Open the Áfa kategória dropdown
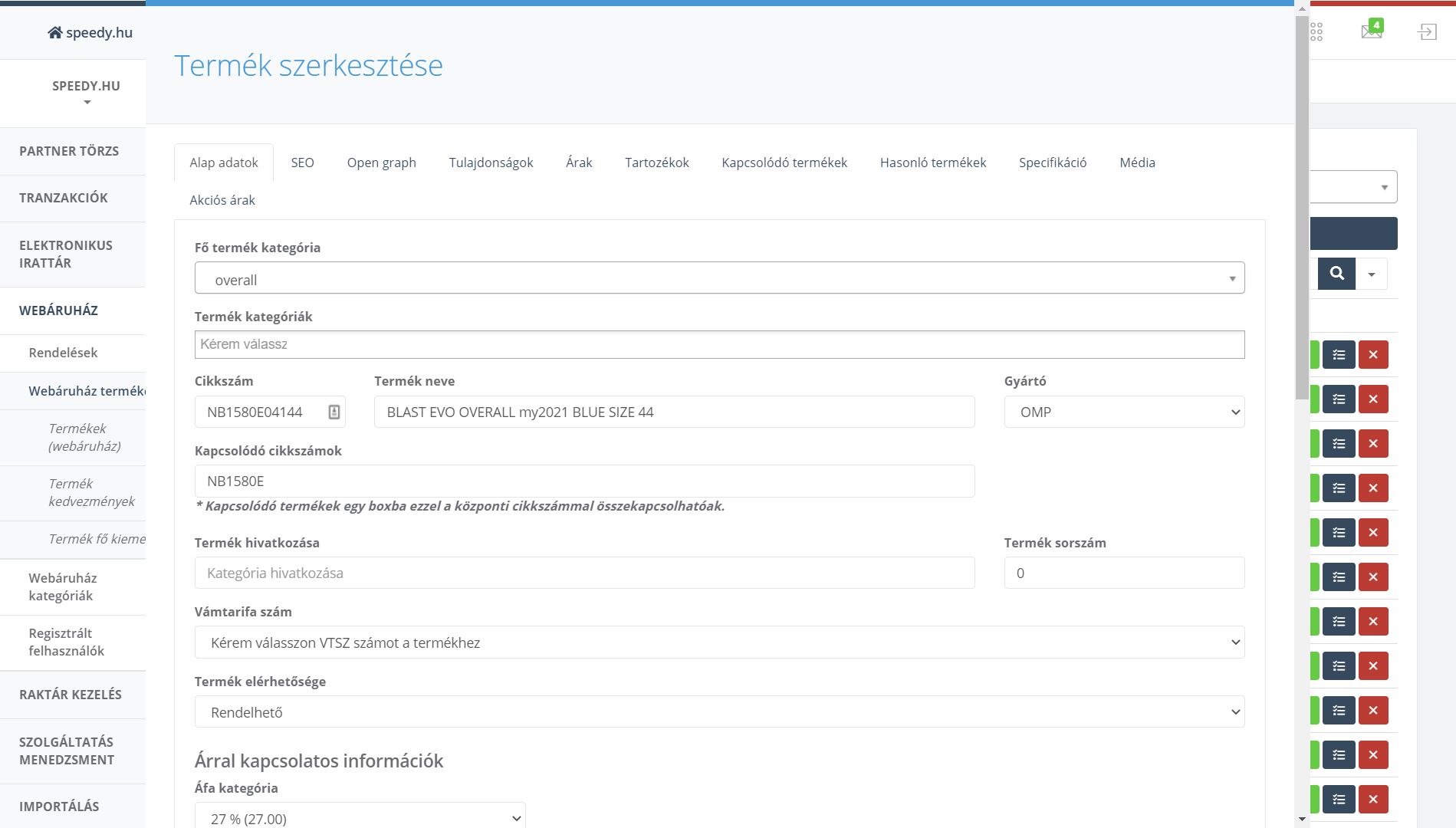This screenshot has width=1456, height=828. point(360,816)
